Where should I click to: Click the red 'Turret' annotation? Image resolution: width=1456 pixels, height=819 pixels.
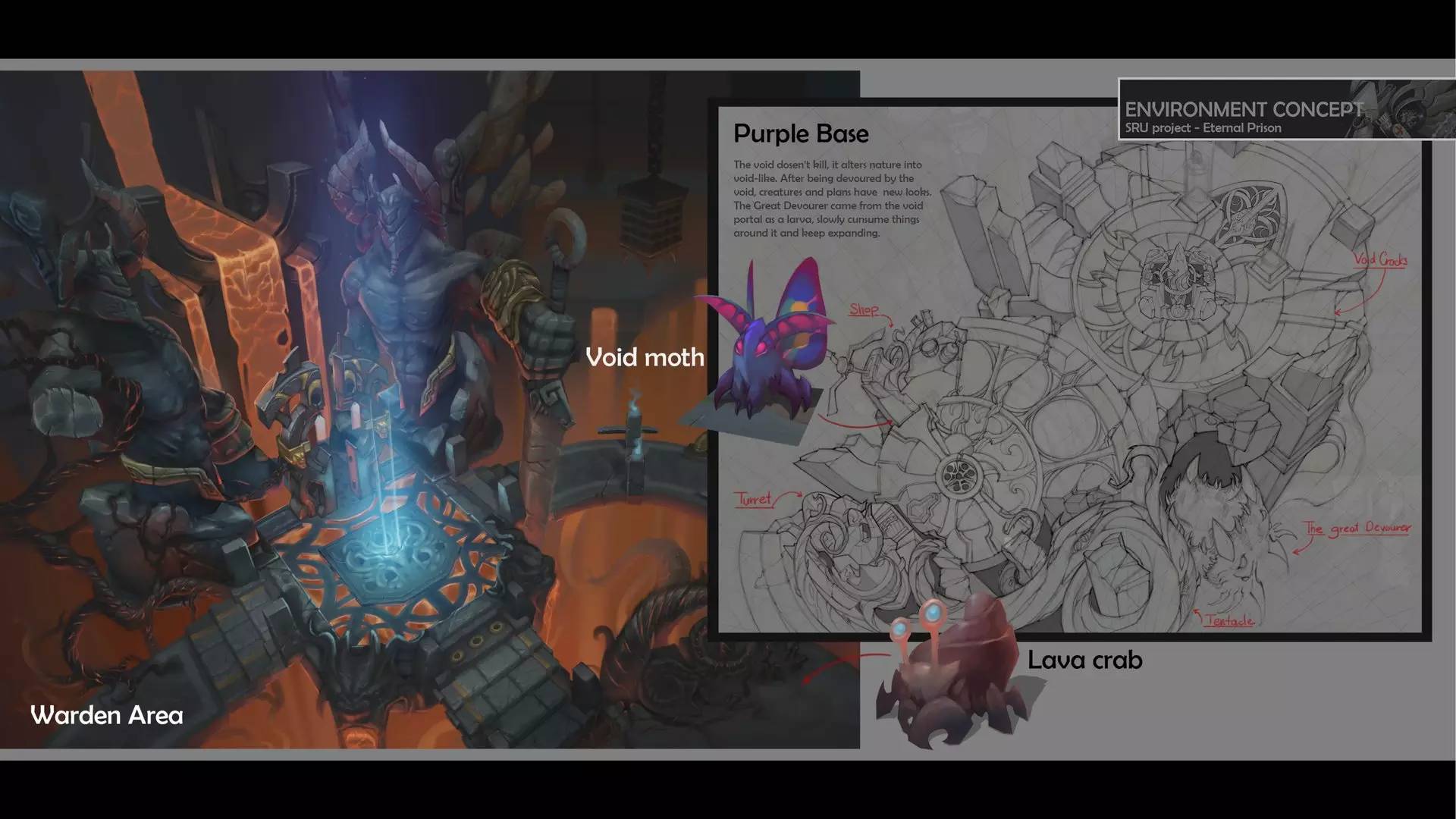[754, 499]
